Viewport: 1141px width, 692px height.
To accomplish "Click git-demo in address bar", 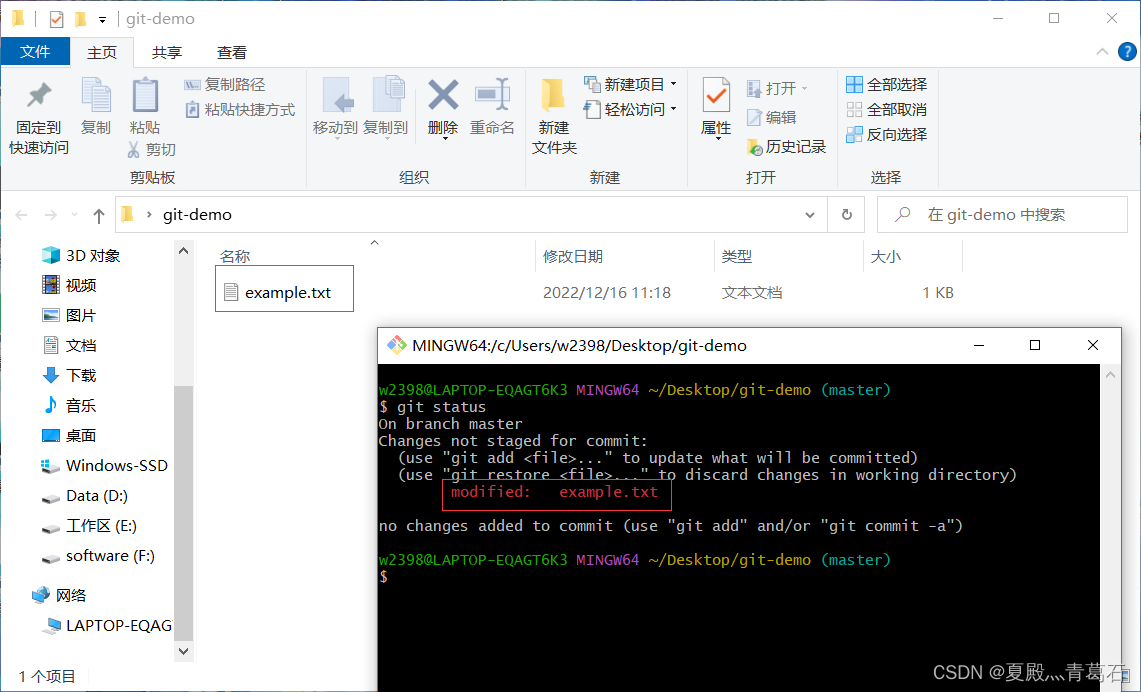I will point(197,215).
